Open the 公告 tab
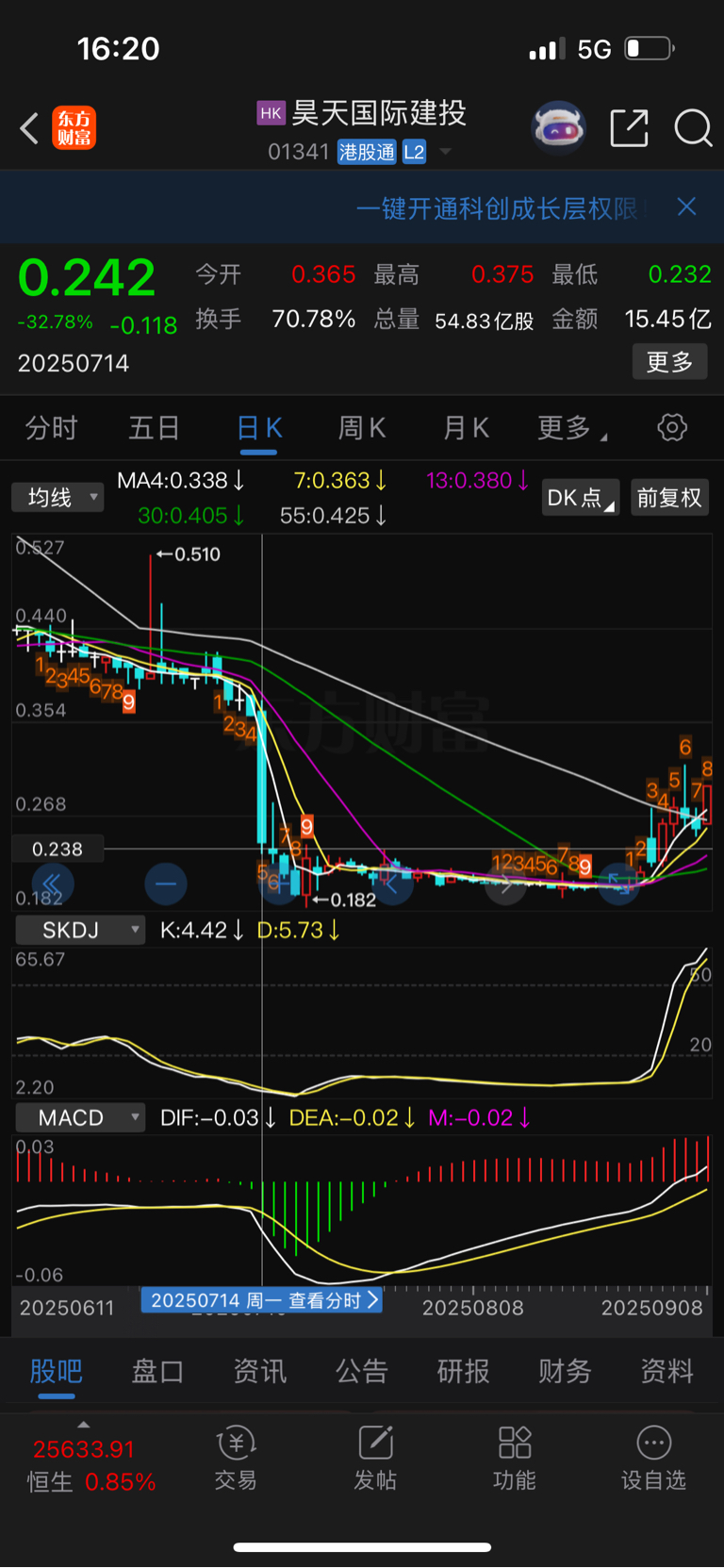The width and height of the screenshot is (724, 1568). 362,1371
